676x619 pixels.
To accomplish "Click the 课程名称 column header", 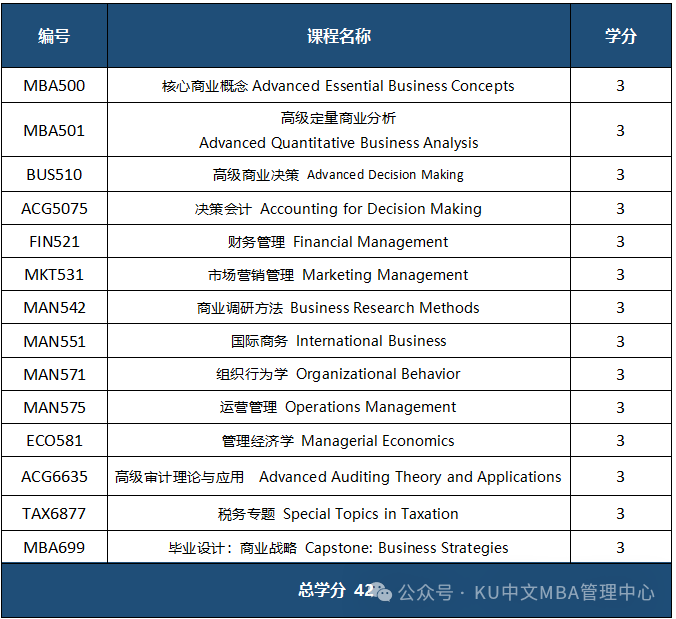I will click(x=338, y=36).
